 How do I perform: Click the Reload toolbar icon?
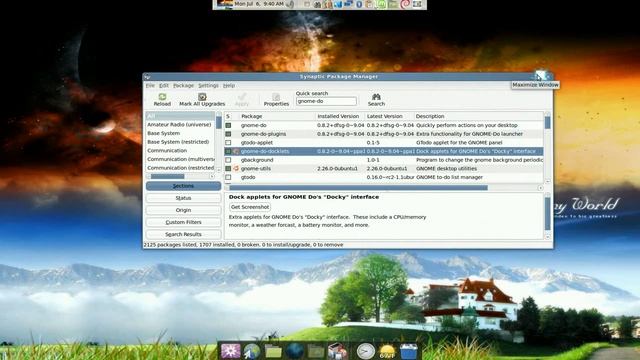[x=162, y=97]
